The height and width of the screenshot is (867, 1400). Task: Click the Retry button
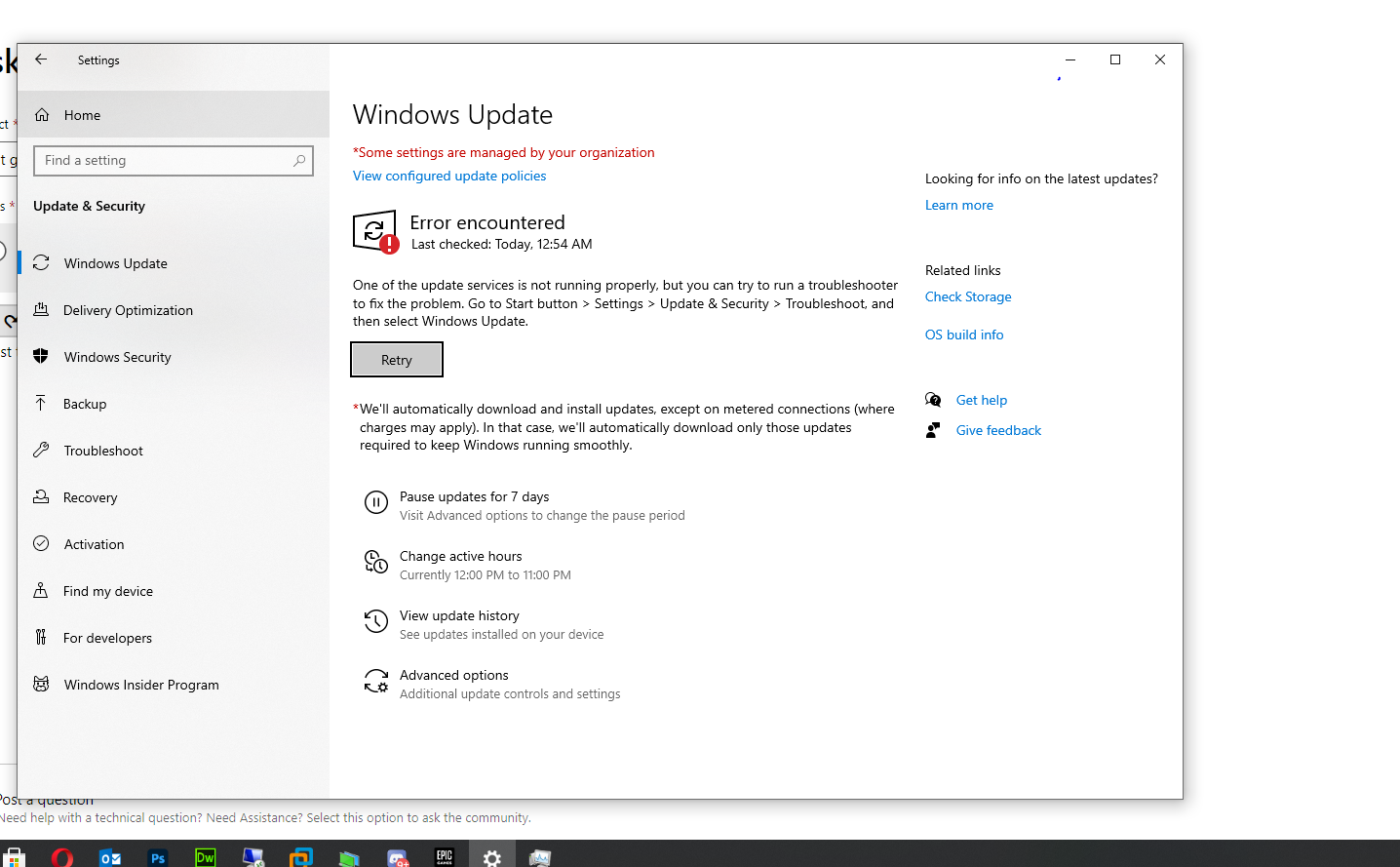pyautogui.click(x=397, y=360)
